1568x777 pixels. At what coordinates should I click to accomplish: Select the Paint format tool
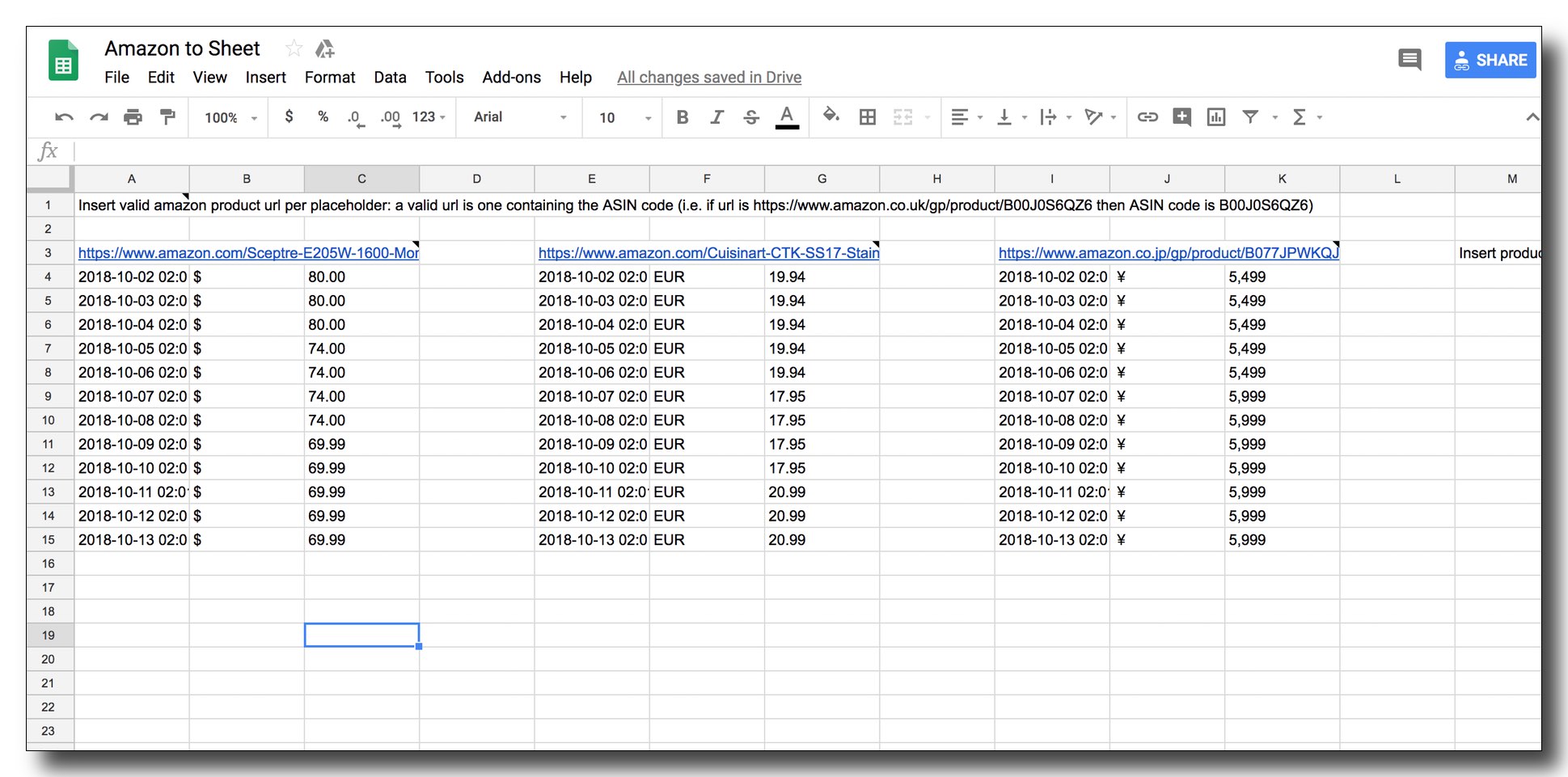167,117
